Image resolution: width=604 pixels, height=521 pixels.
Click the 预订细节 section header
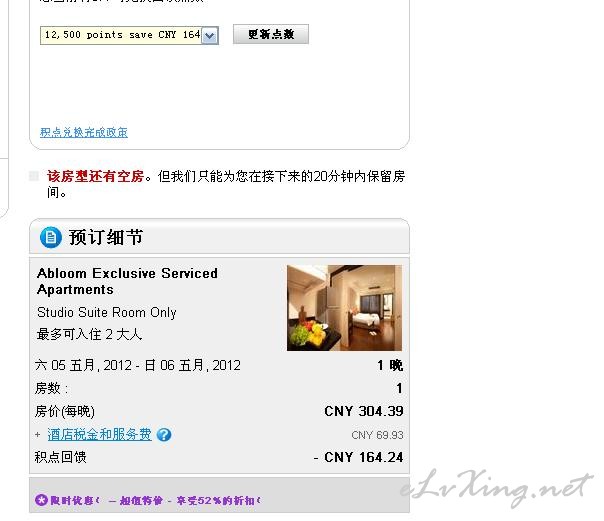(106, 237)
